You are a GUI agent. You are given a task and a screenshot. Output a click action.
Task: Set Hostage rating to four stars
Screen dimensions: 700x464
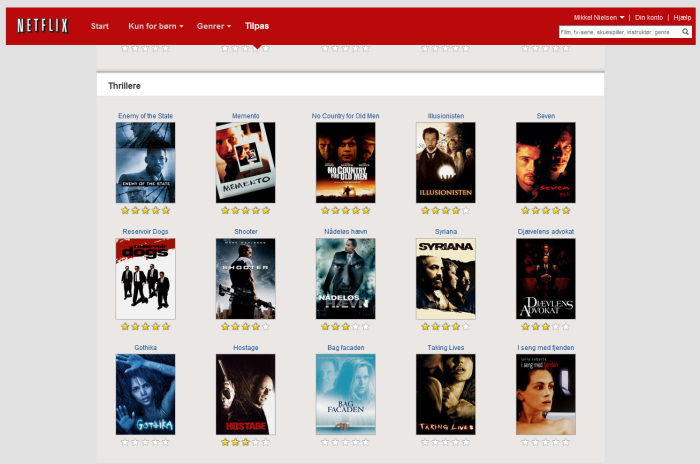click(x=256, y=442)
